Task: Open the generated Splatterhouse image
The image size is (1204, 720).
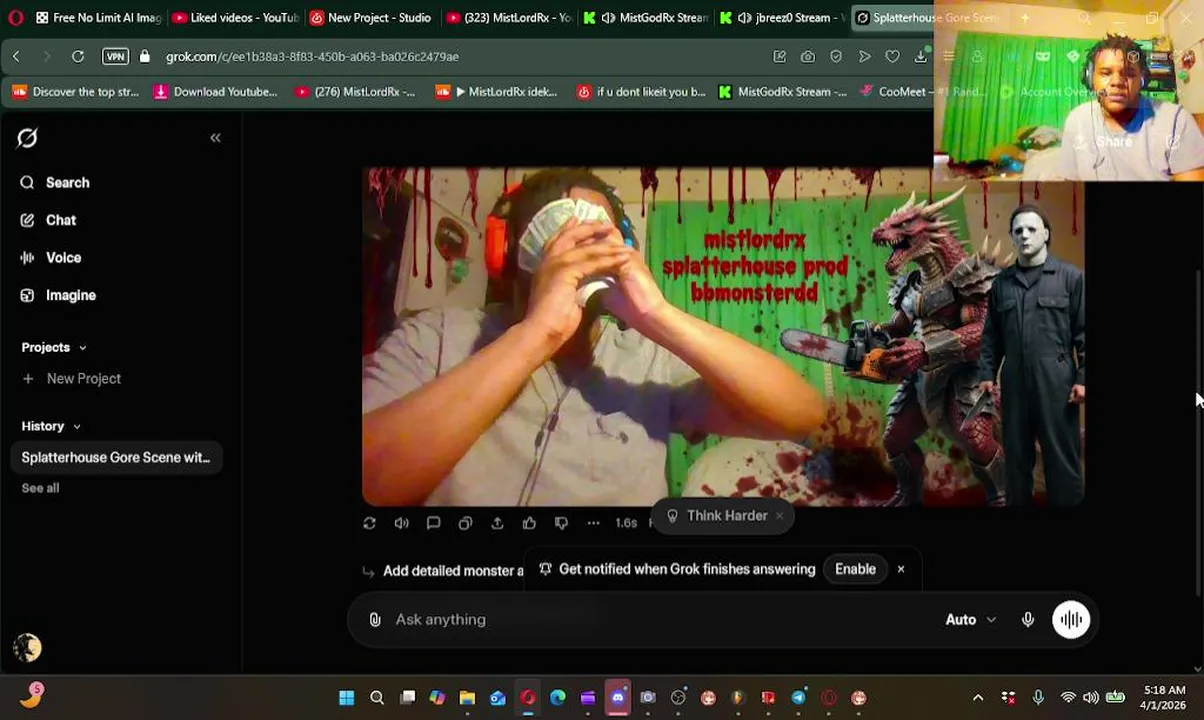Action: pos(723,336)
